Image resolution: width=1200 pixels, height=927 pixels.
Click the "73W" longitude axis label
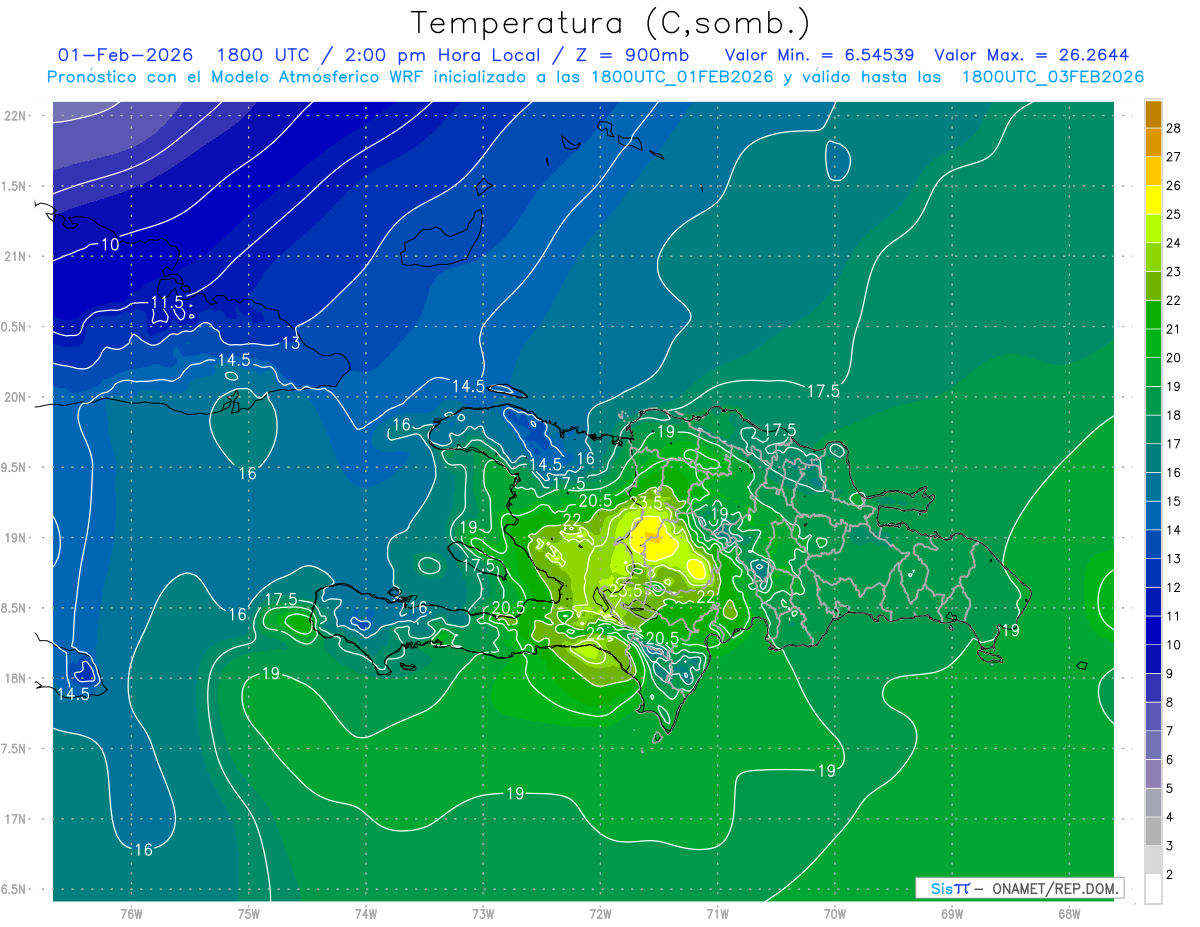pyautogui.click(x=483, y=914)
